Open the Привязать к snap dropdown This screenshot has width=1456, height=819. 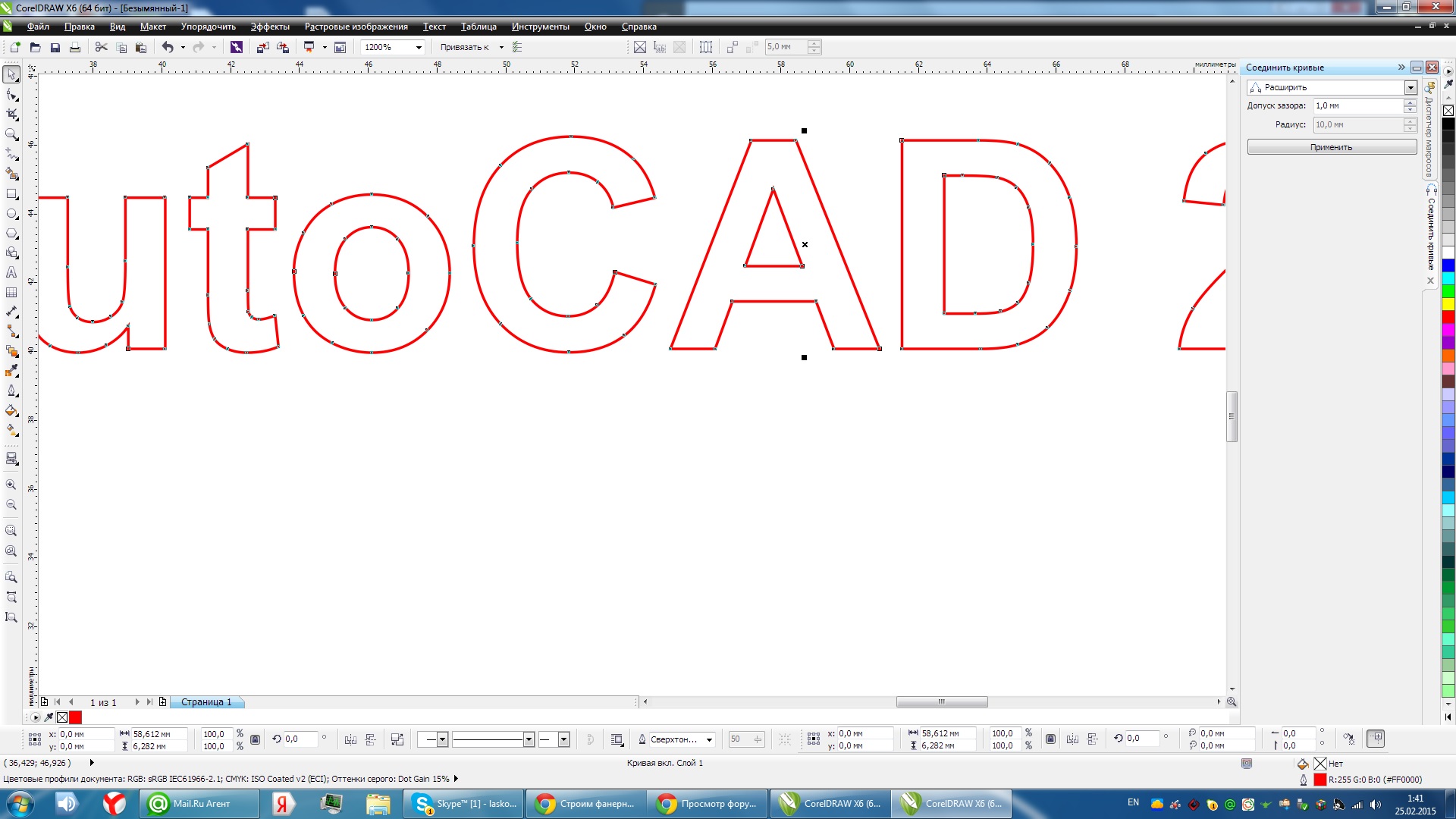501,47
